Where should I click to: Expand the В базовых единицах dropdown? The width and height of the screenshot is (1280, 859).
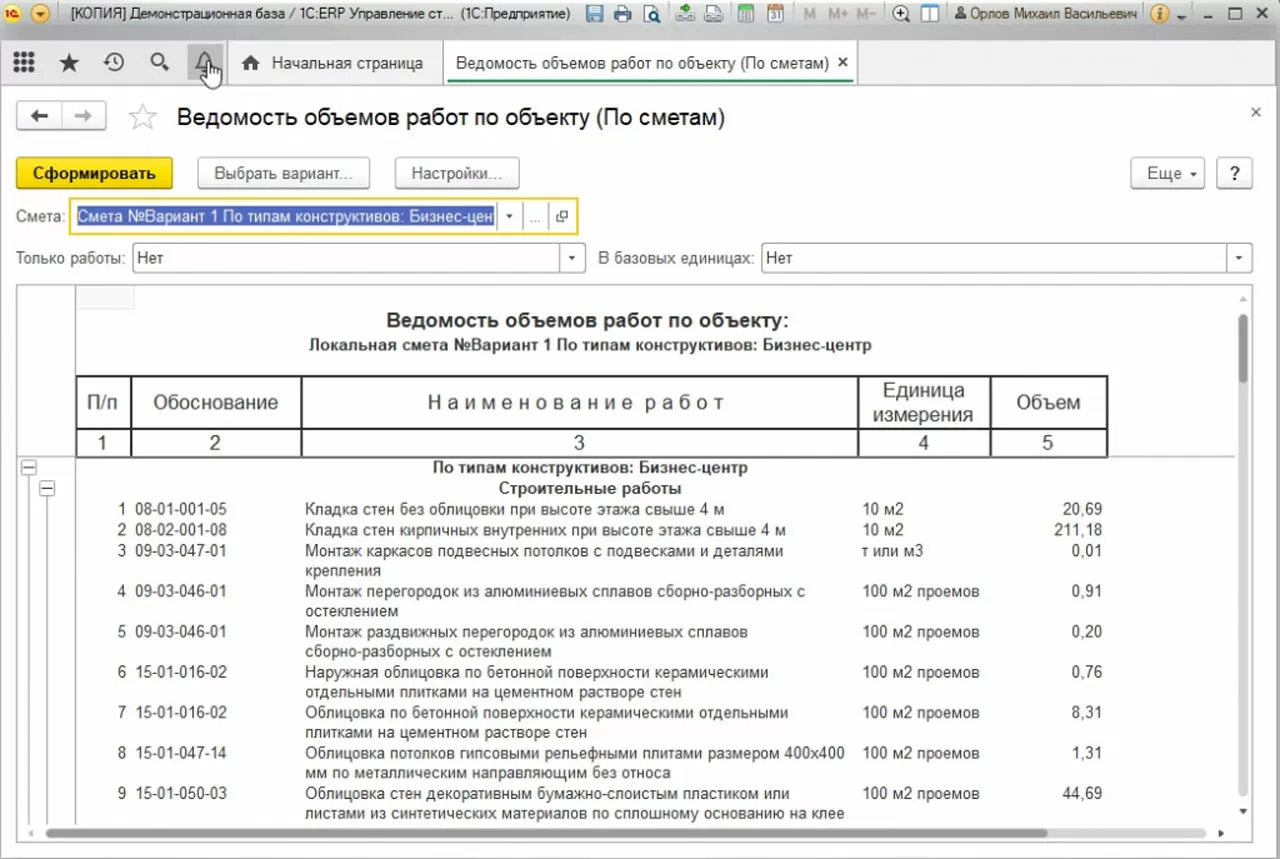click(1240, 258)
